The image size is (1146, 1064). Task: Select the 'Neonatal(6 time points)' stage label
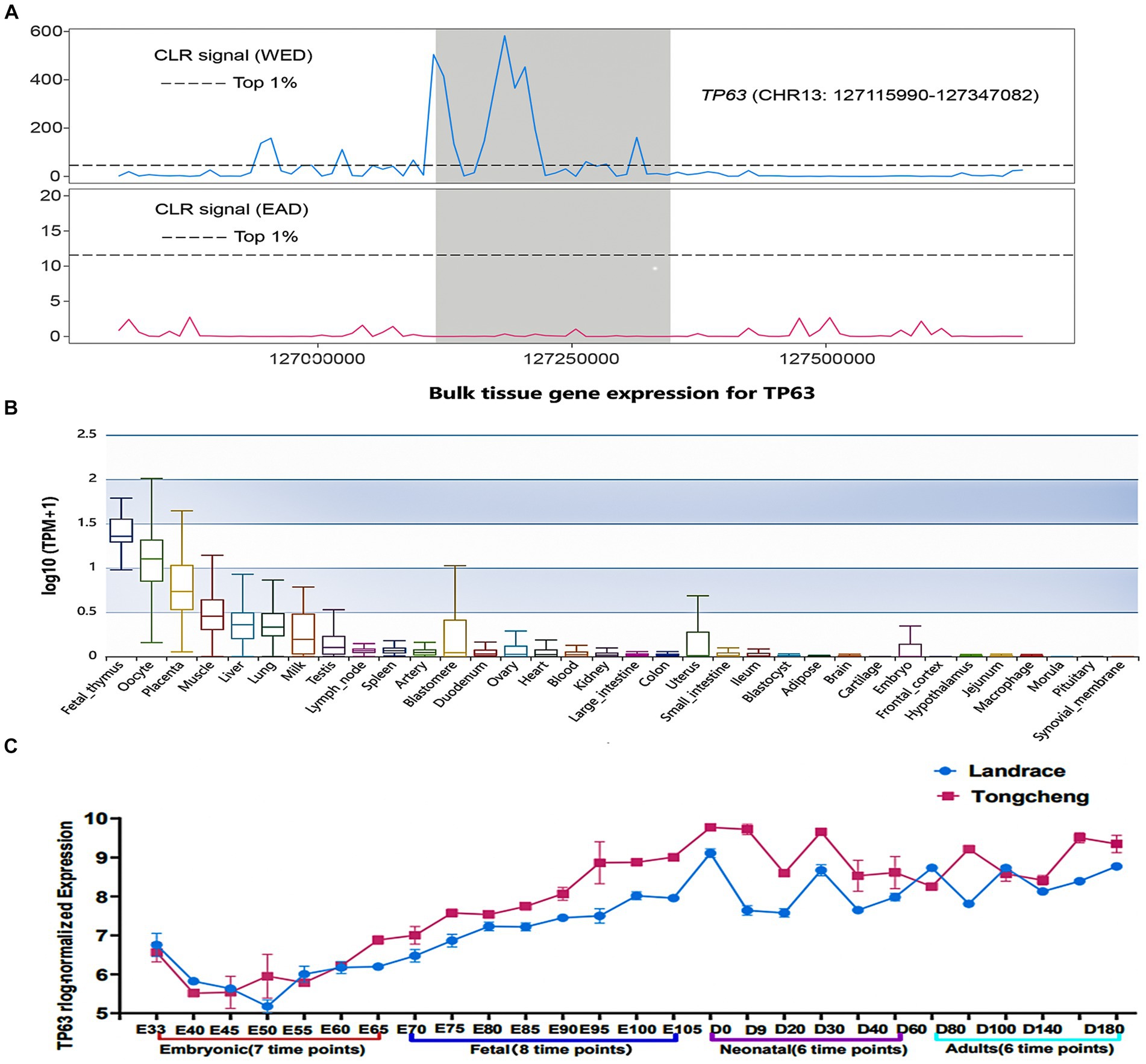click(813, 1050)
